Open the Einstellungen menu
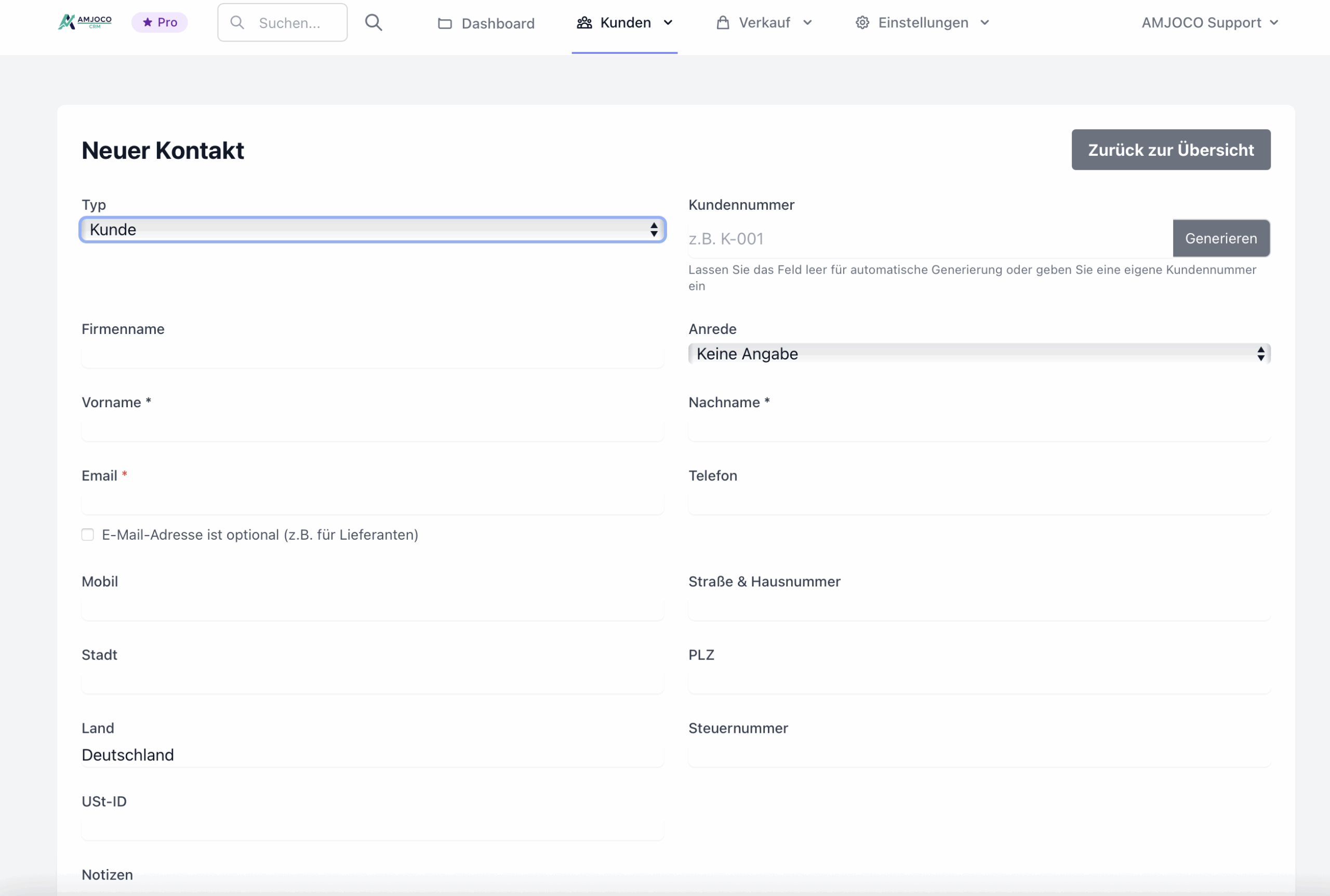The image size is (1330, 896). point(923,22)
